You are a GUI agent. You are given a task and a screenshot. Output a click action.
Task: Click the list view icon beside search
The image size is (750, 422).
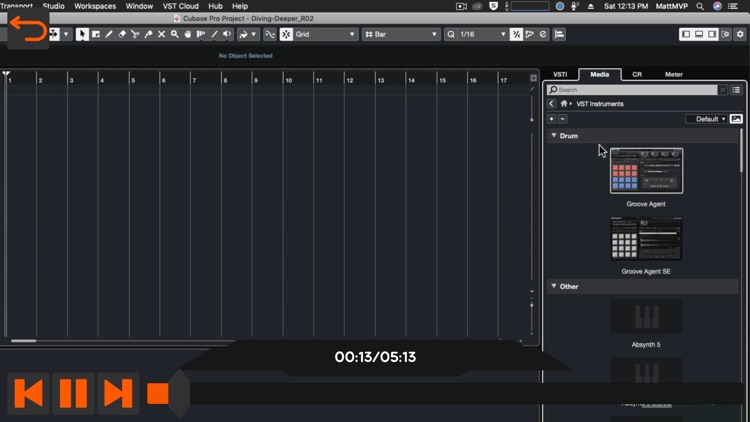736,90
